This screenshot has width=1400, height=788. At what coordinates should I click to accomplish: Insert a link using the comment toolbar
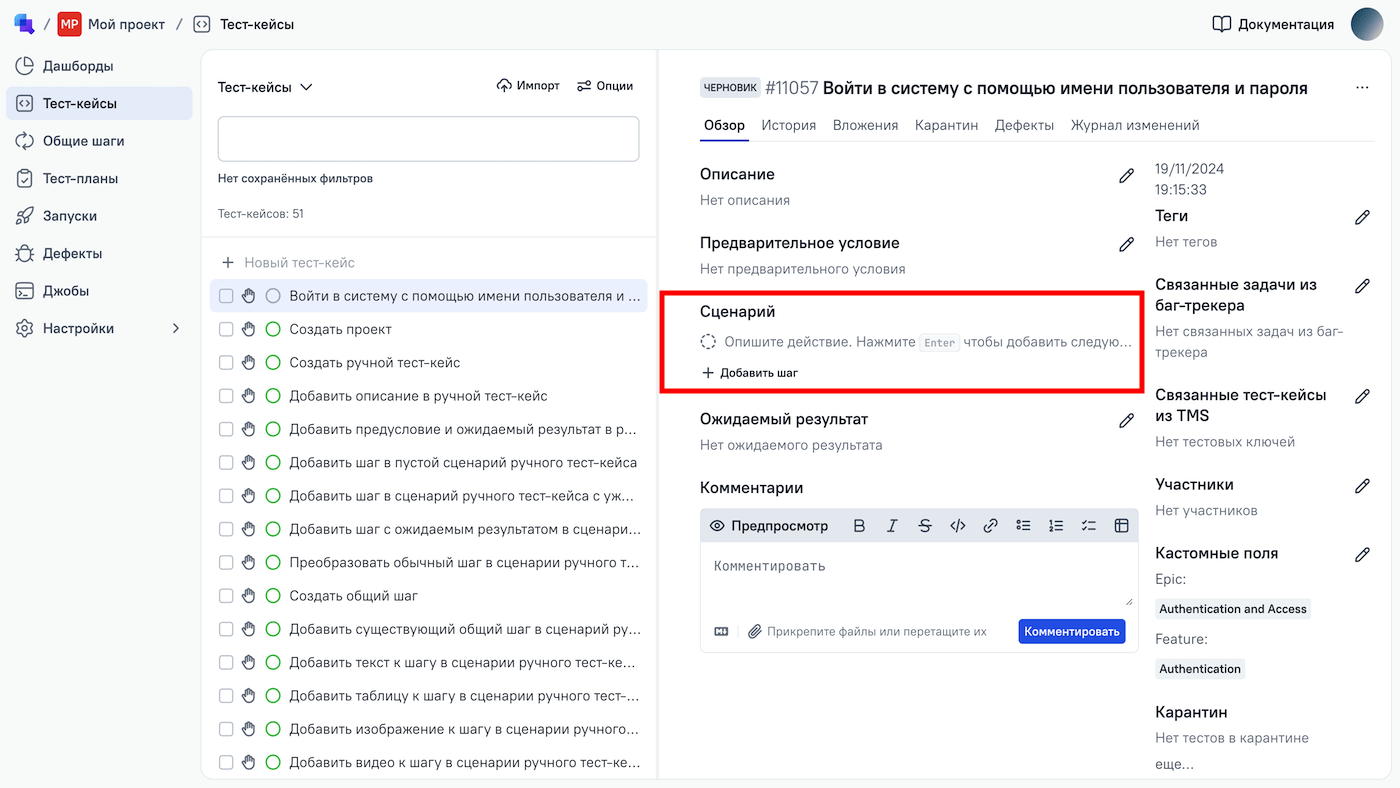click(x=990, y=526)
